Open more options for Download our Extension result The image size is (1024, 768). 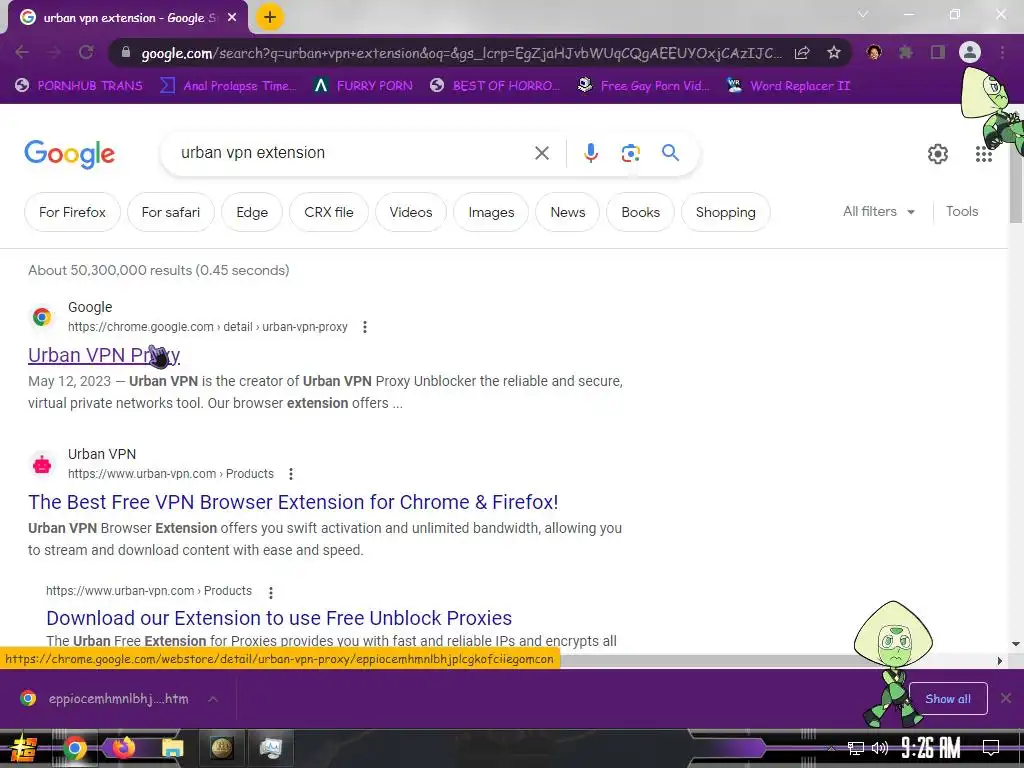tap(271, 592)
